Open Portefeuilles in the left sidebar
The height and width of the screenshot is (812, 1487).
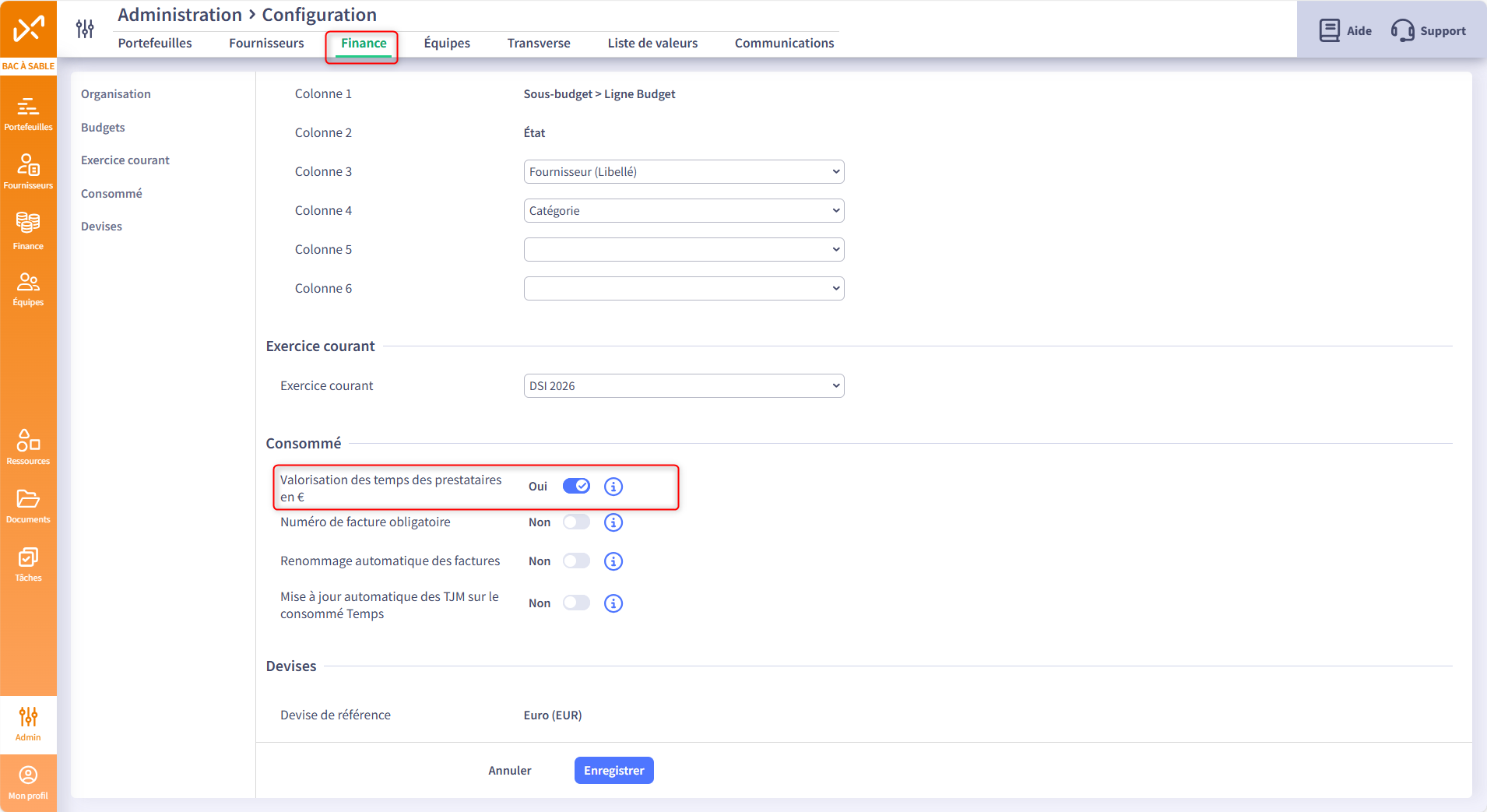click(28, 114)
